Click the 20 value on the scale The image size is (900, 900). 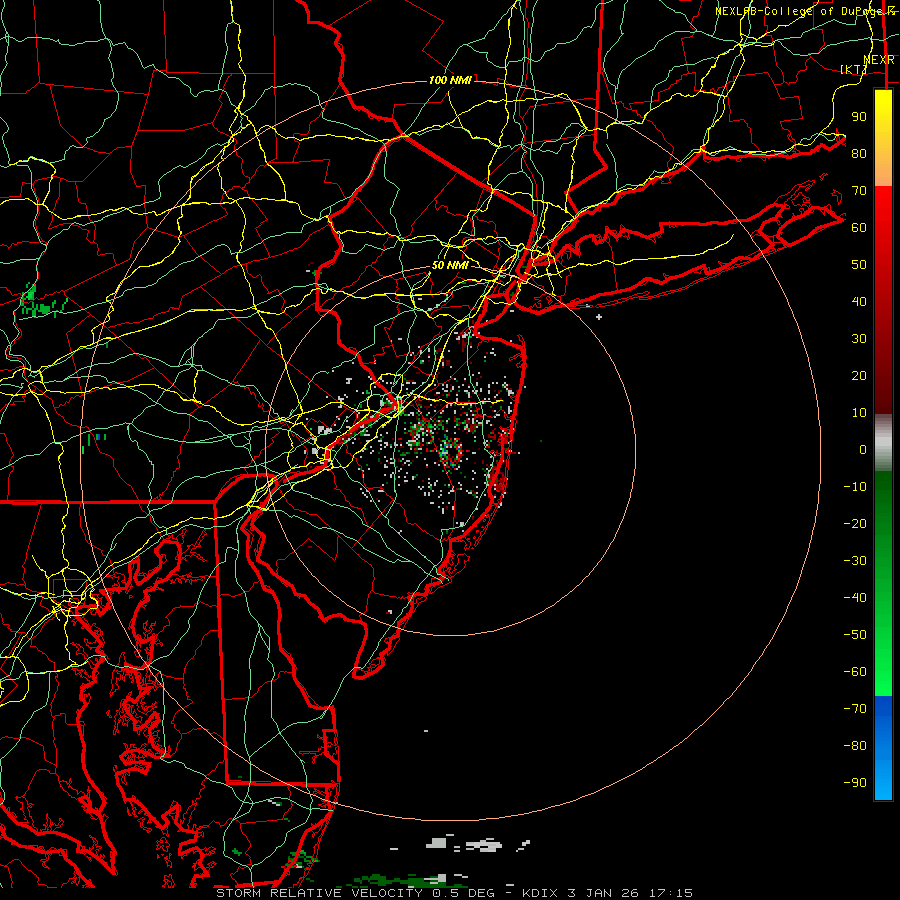click(x=859, y=375)
